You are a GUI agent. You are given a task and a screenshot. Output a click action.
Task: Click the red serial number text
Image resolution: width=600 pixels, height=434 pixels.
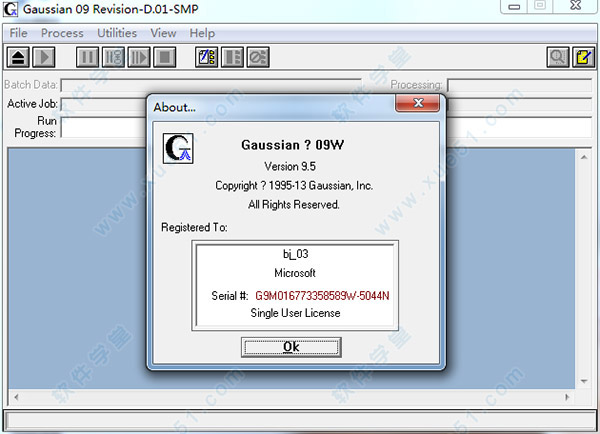click(322, 296)
